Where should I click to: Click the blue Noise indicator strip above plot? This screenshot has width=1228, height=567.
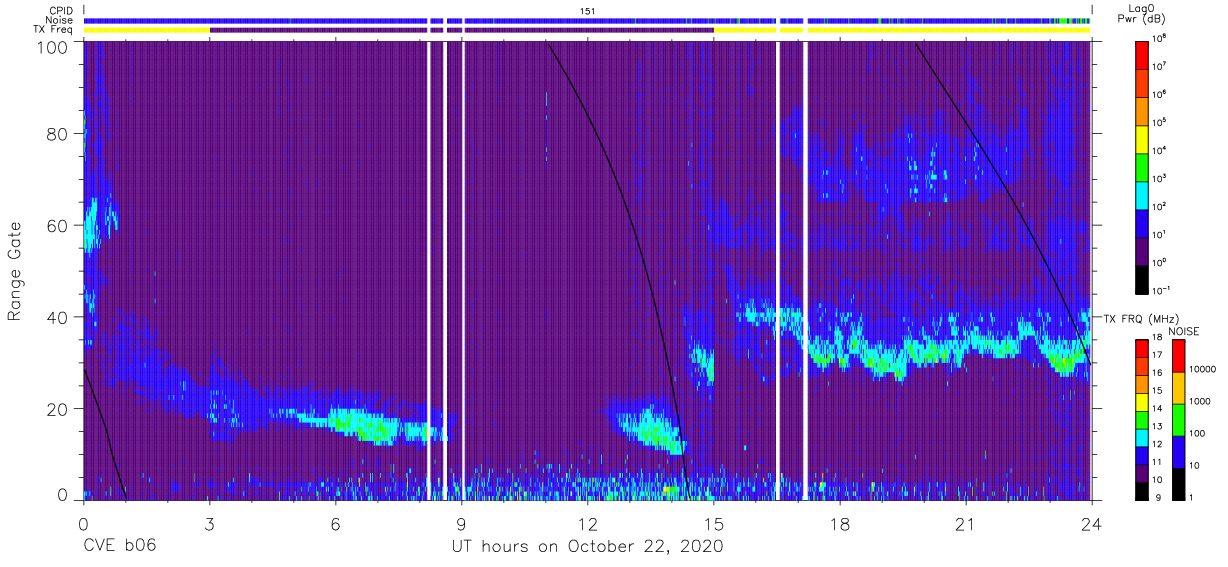pyautogui.click(x=587, y=20)
